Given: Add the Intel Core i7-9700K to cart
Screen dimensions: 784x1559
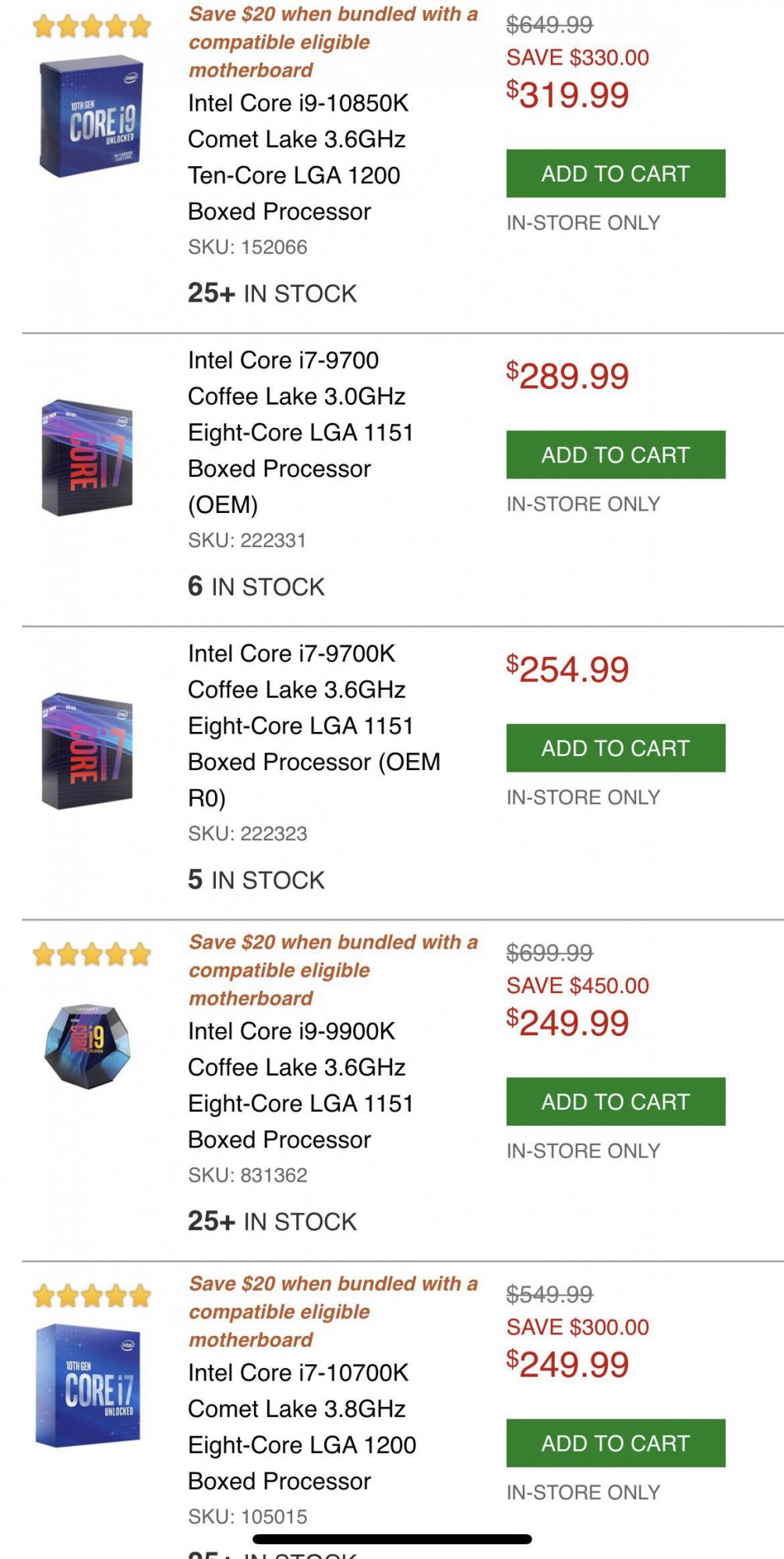Looking at the screenshot, I should click(x=615, y=748).
